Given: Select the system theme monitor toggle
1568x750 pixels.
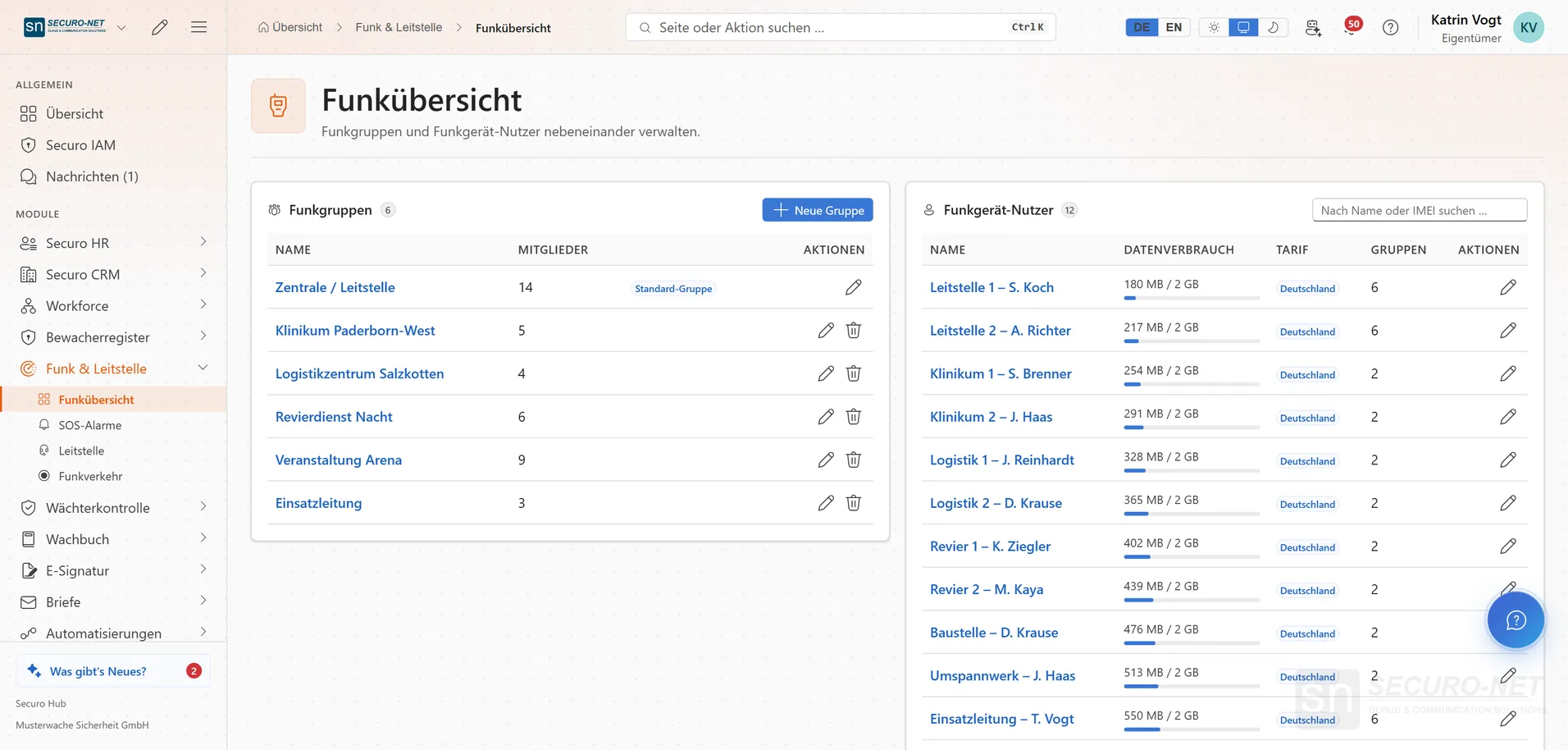Looking at the screenshot, I should (x=1243, y=27).
